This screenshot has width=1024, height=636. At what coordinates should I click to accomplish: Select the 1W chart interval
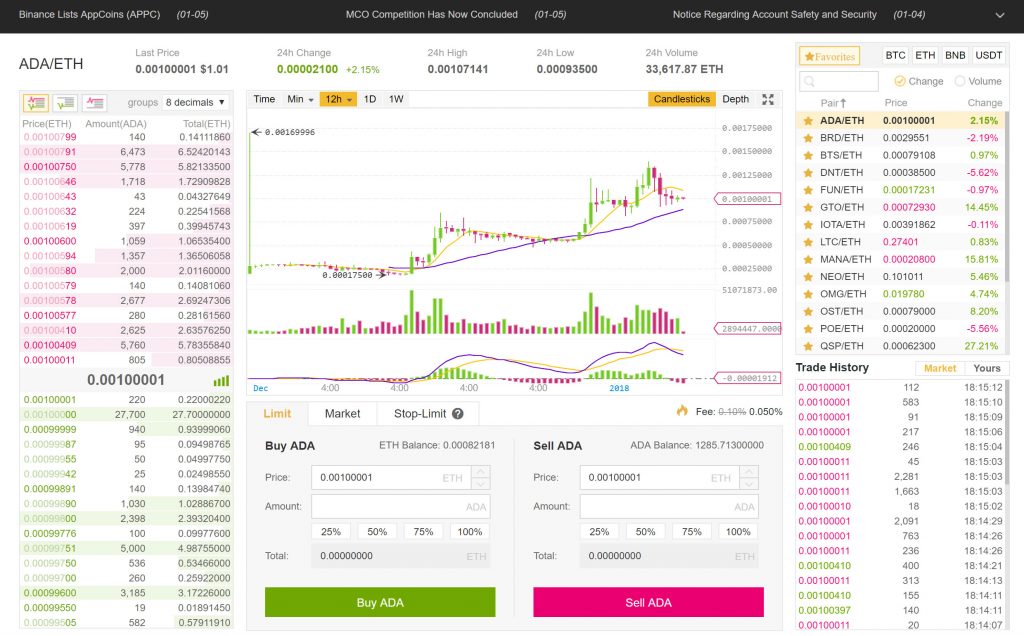click(x=396, y=99)
